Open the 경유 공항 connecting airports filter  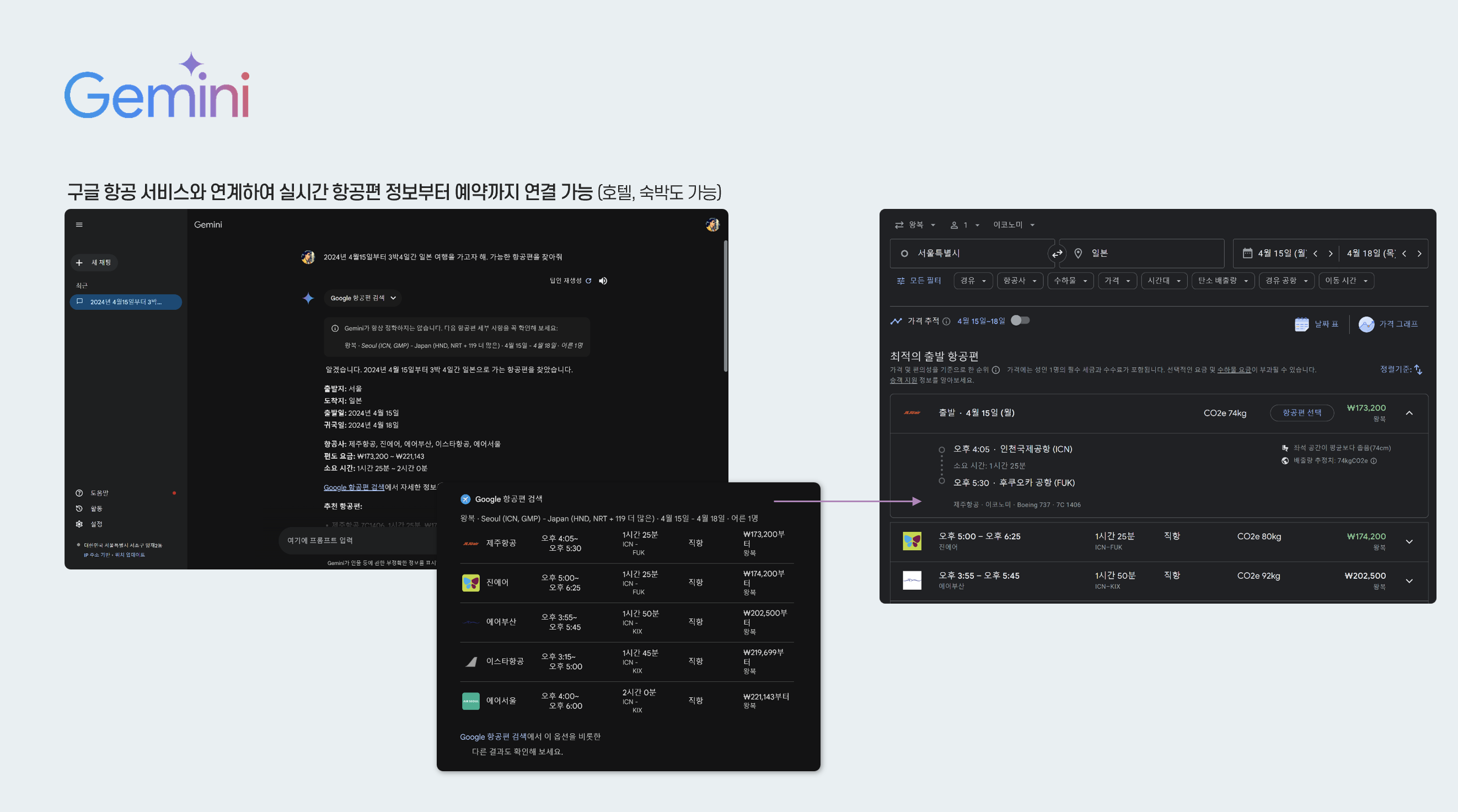1286,281
